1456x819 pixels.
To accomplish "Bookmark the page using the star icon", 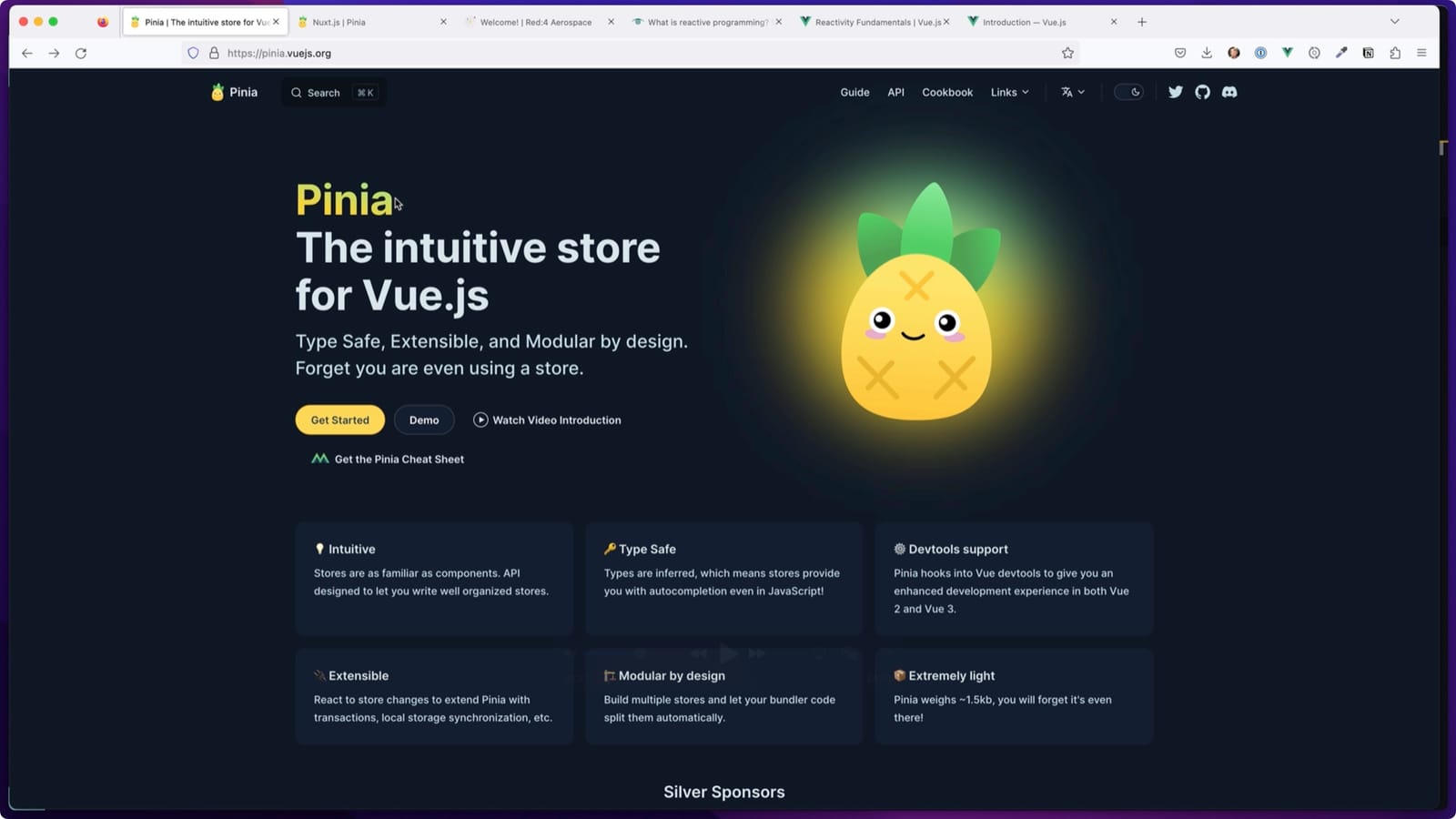I will pyautogui.click(x=1067, y=53).
